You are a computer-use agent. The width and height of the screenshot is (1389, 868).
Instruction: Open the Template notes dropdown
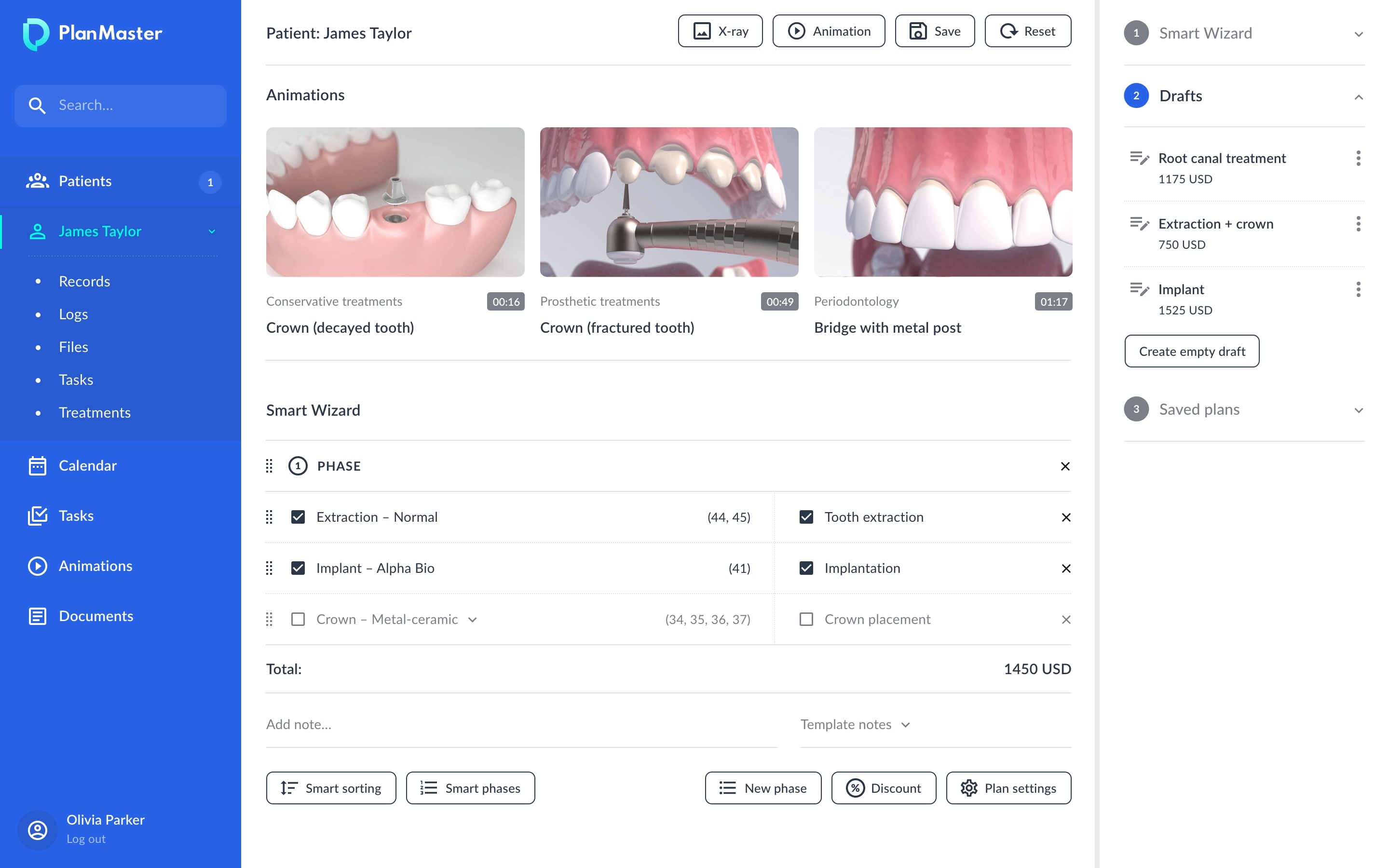tap(855, 724)
